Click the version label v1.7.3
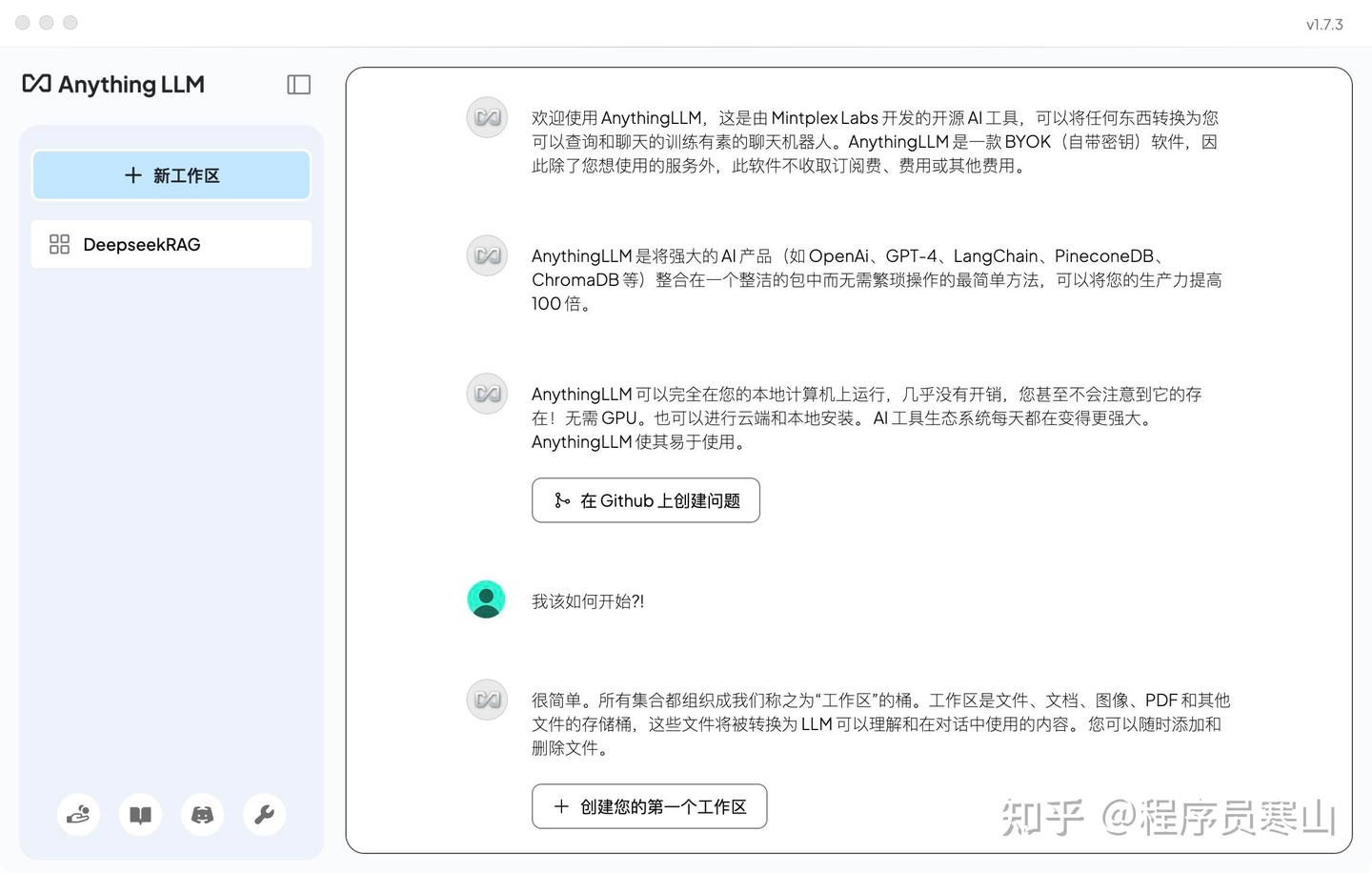Screen dimensions: 1372x873 point(1324,24)
